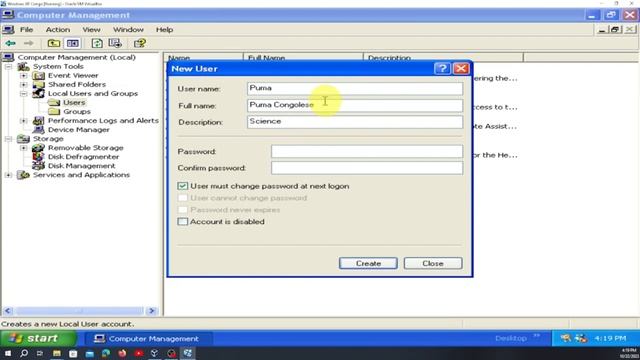
Task: Collapse the System Tools tree node
Action: [8, 67]
